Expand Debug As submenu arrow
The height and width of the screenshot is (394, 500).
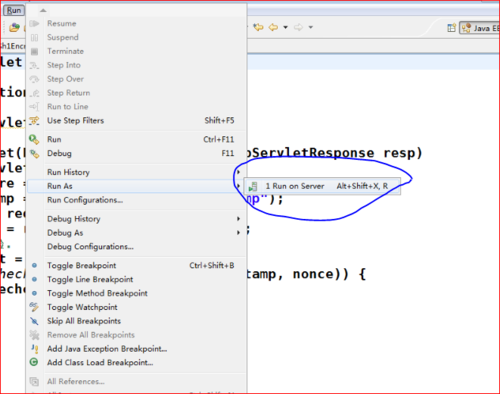[238, 233]
